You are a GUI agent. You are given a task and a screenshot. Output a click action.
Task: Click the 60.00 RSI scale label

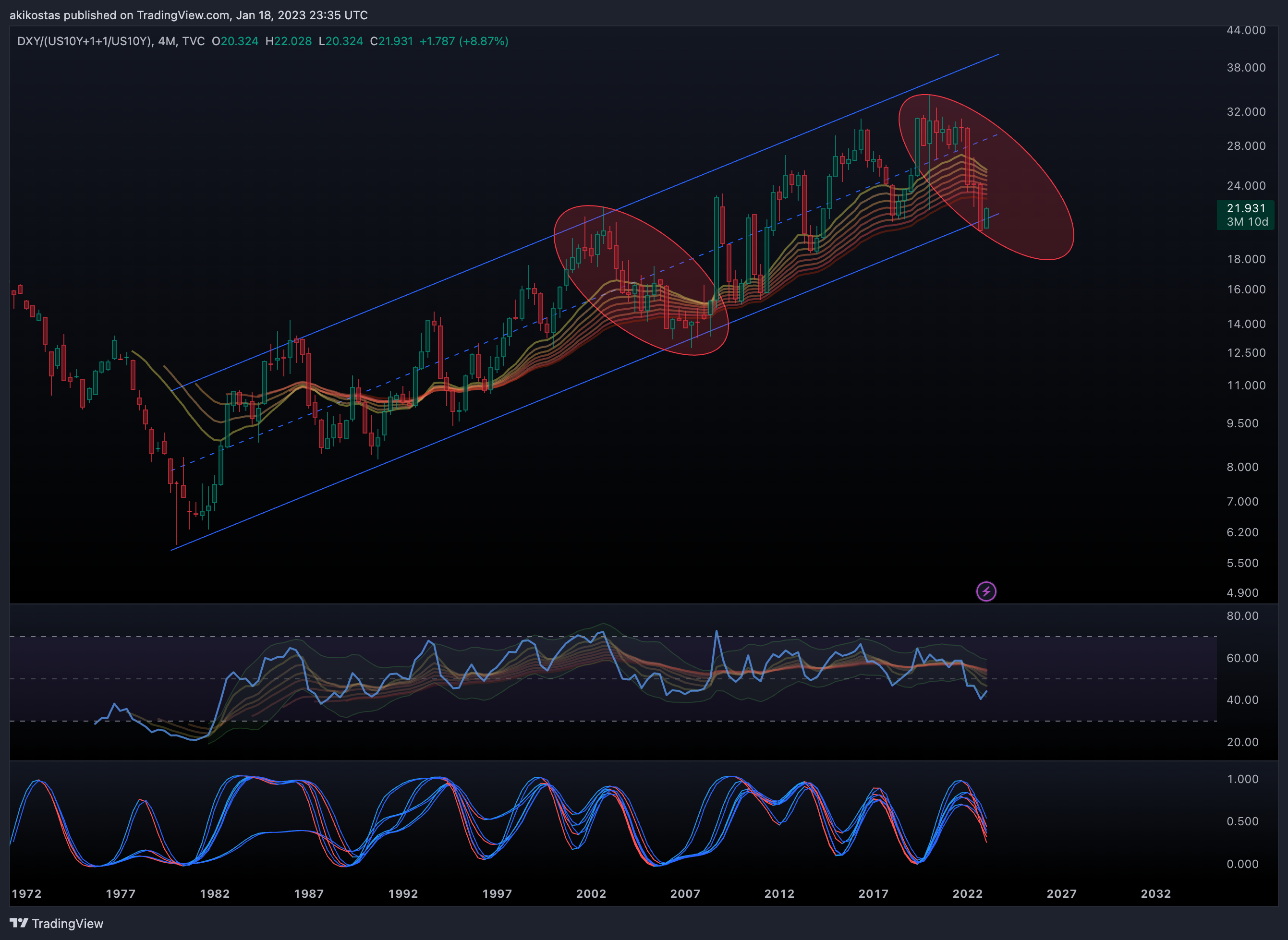(x=1242, y=658)
